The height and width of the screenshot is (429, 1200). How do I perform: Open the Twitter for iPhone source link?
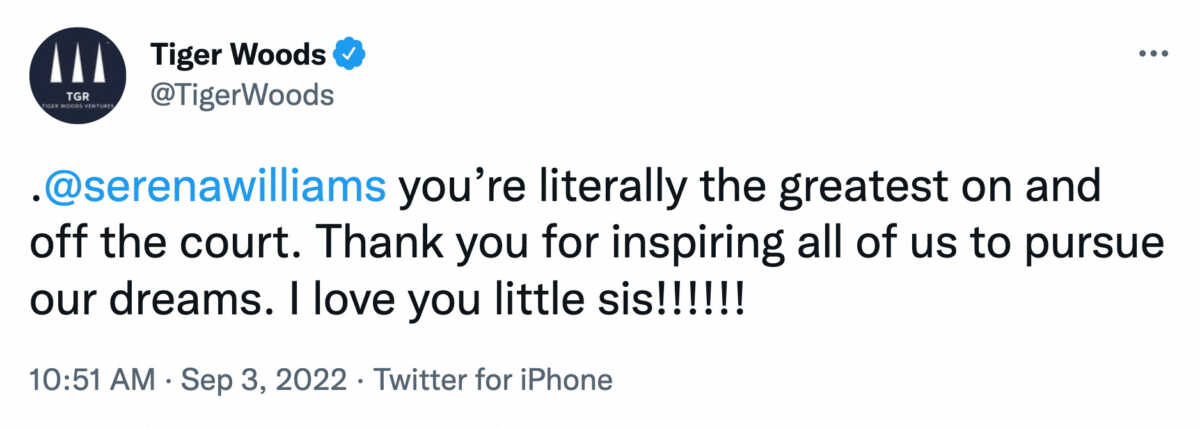tap(491, 380)
